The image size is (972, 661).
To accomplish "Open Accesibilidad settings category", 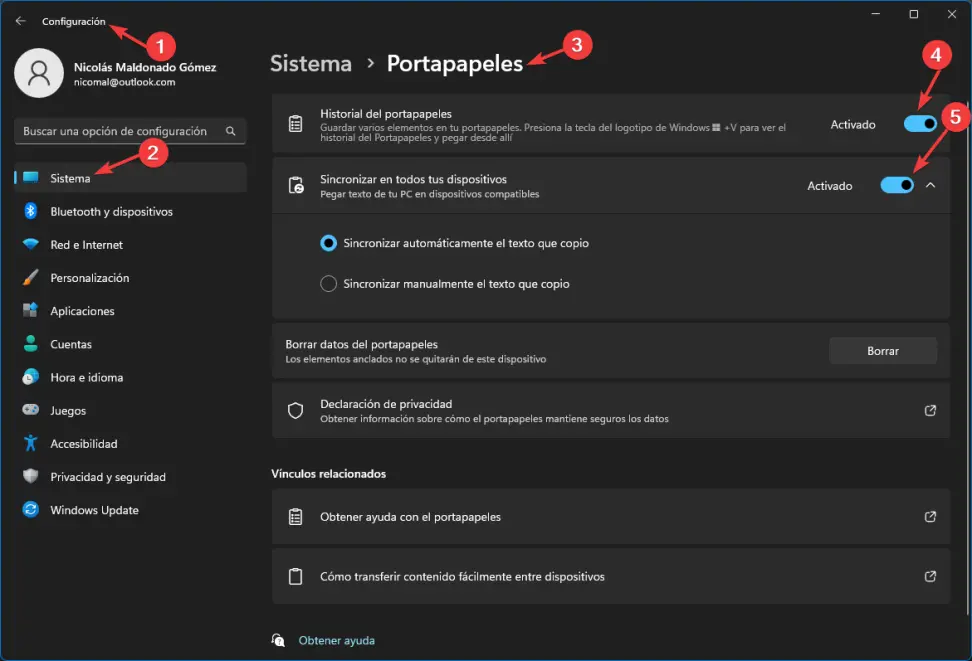I will pos(130,443).
